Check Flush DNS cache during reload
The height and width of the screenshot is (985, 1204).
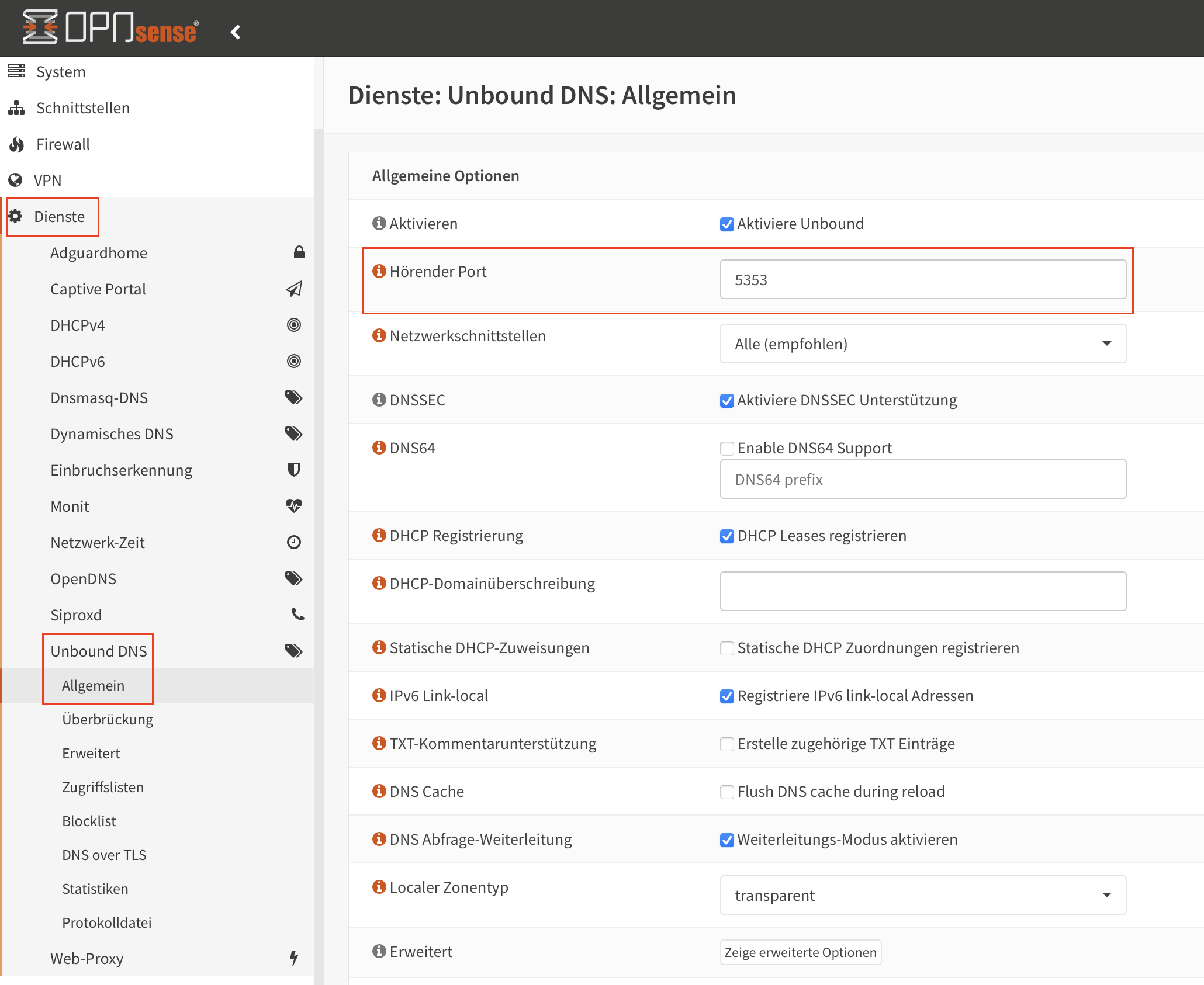[x=726, y=792]
